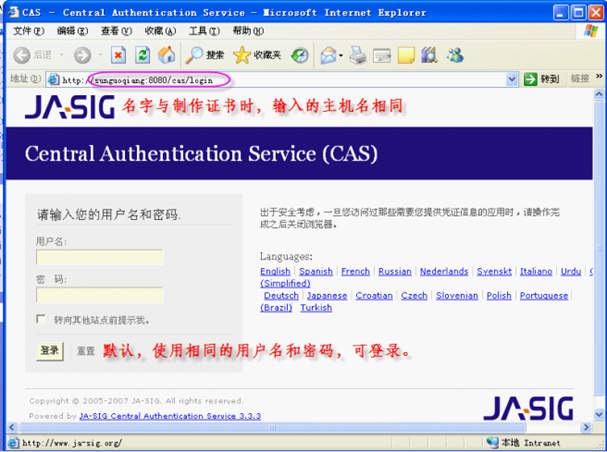Open the 工具(T) menu

click(204, 31)
